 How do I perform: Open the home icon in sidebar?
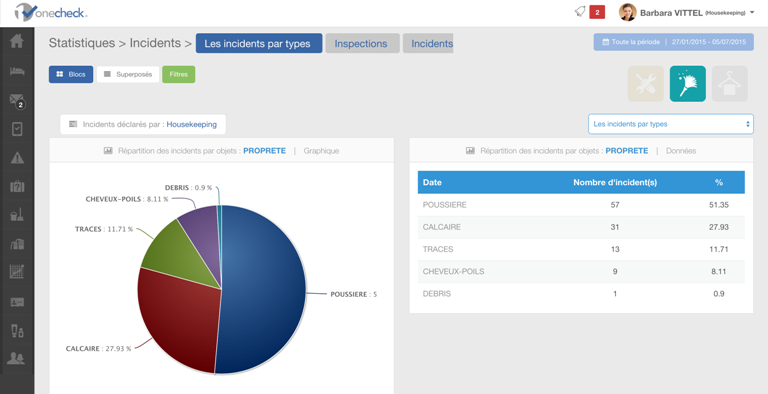coord(17,41)
